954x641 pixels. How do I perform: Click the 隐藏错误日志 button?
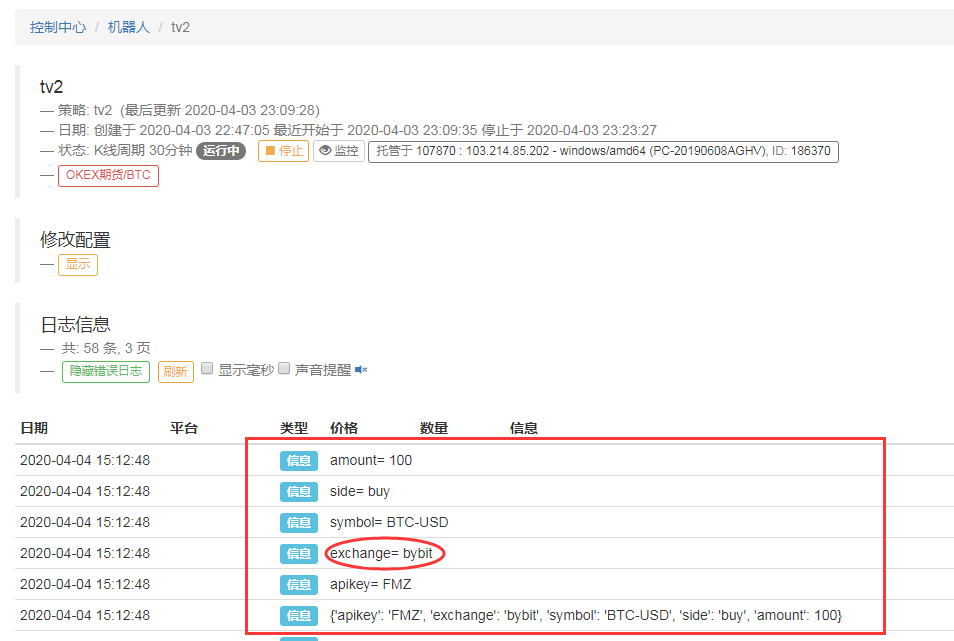pos(106,371)
